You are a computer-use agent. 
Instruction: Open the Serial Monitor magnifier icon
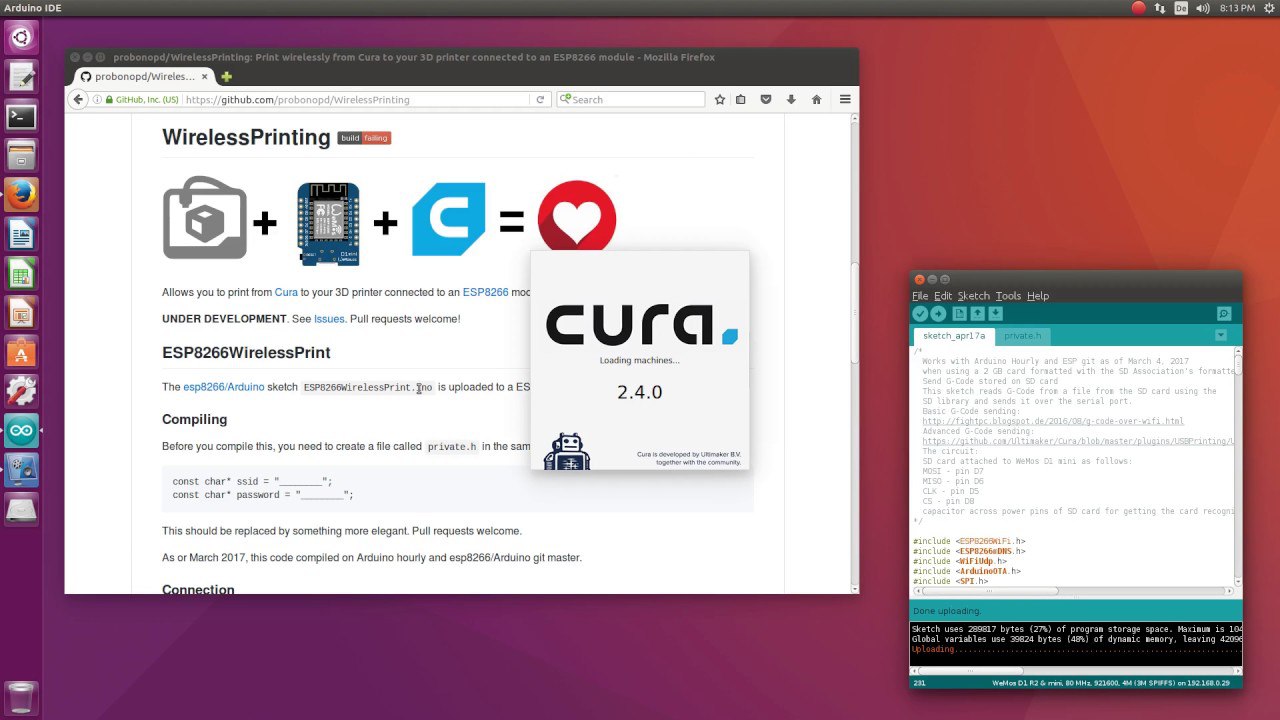(x=1223, y=314)
